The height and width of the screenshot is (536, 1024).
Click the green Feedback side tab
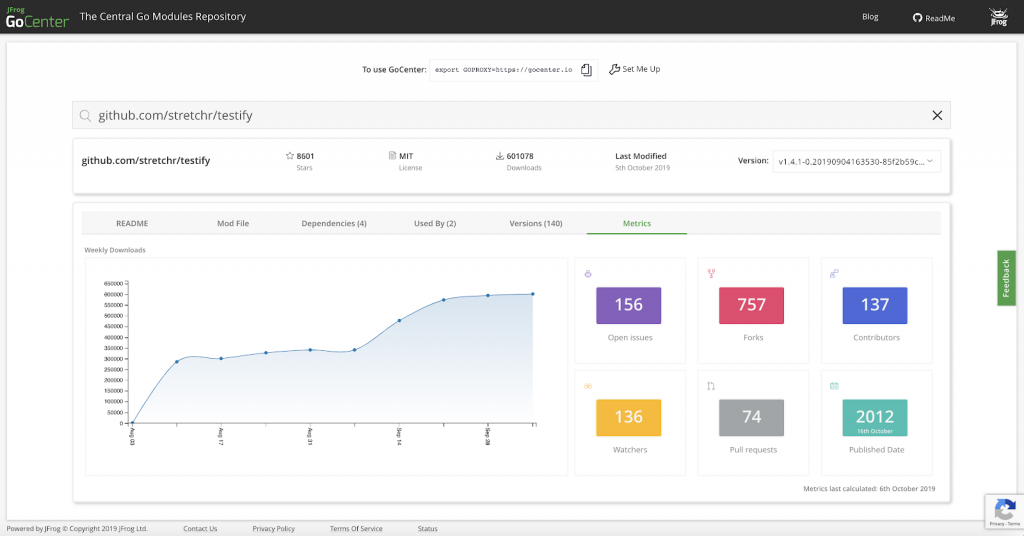pyautogui.click(x=1006, y=278)
